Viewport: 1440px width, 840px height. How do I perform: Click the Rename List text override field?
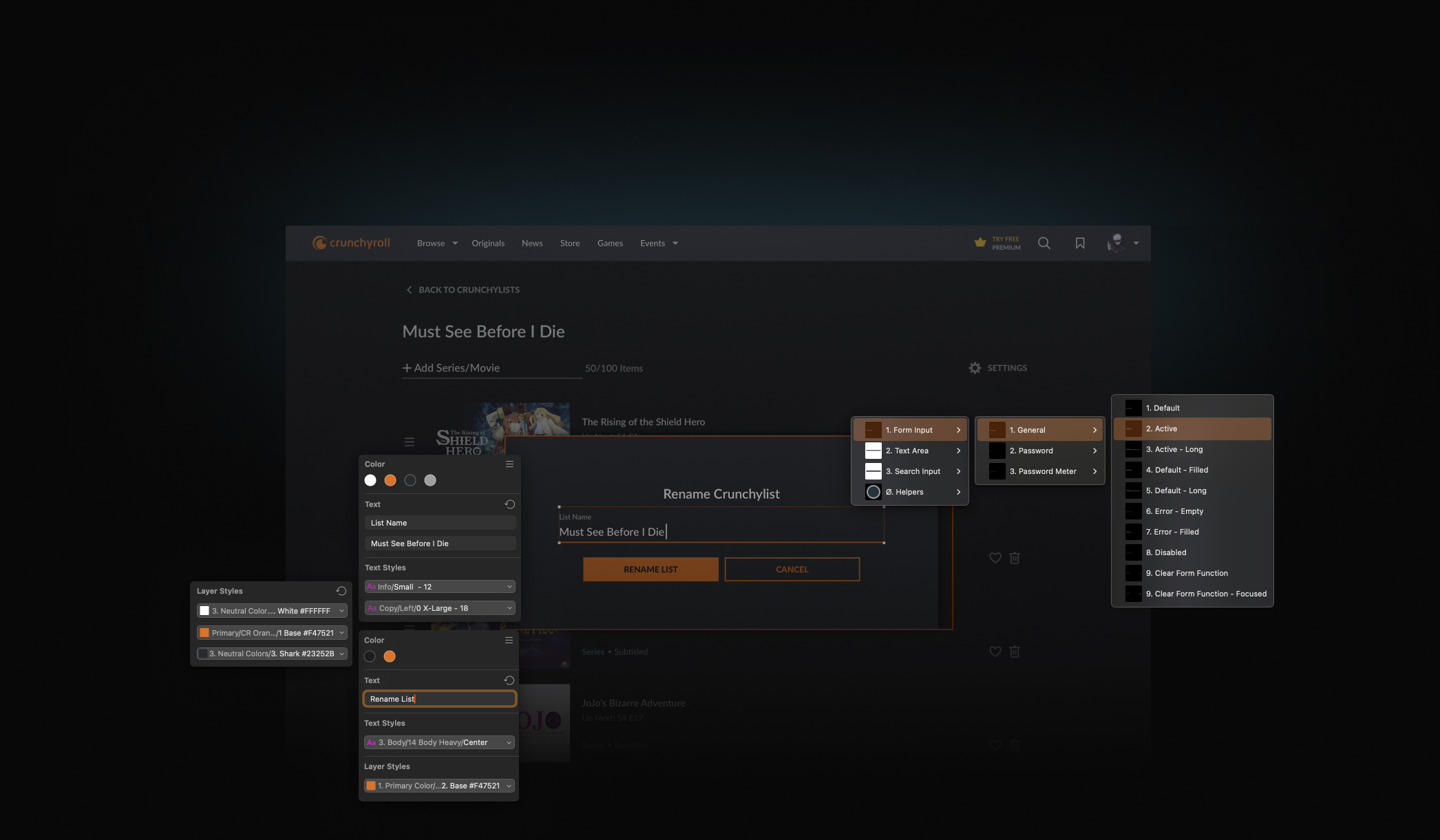(x=439, y=699)
